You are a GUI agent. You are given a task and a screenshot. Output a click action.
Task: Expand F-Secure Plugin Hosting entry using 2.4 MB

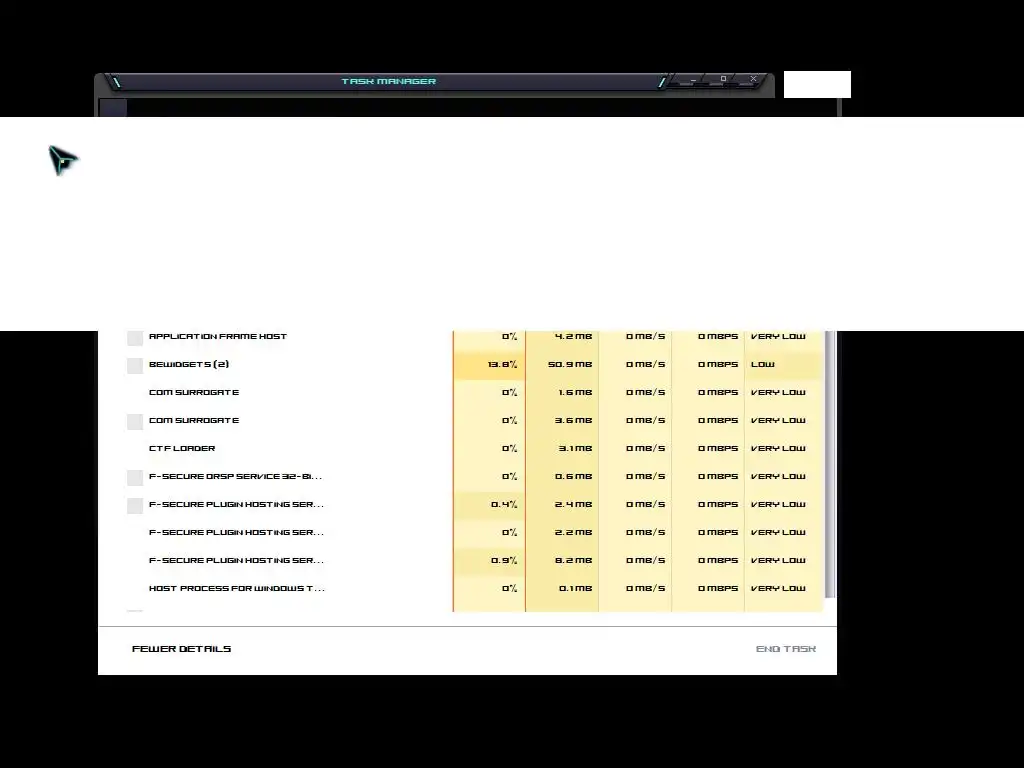point(135,505)
